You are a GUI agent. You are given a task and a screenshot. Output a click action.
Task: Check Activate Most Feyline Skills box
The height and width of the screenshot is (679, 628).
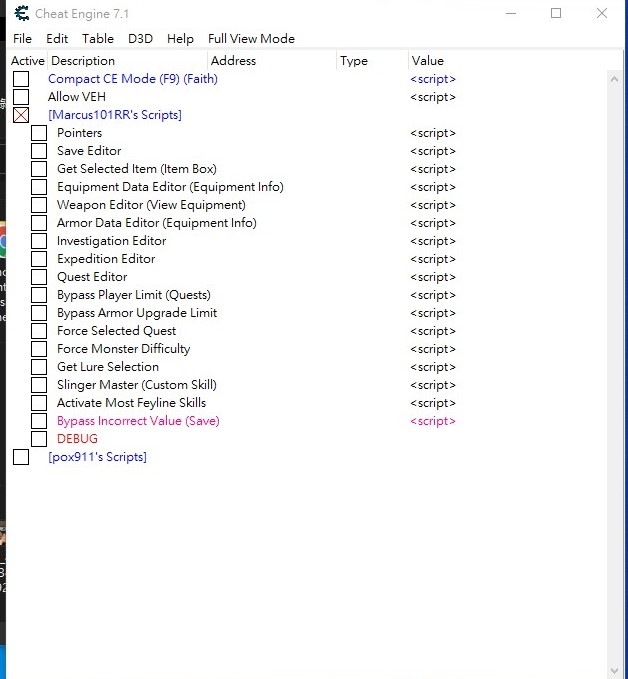[x=39, y=403]
